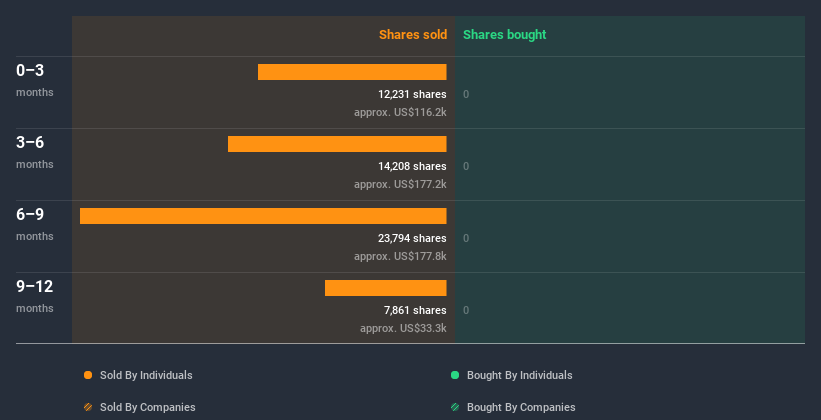
Task: Click the 7,861 shares value
Action: pyautogui.click(x=415, y=311)
